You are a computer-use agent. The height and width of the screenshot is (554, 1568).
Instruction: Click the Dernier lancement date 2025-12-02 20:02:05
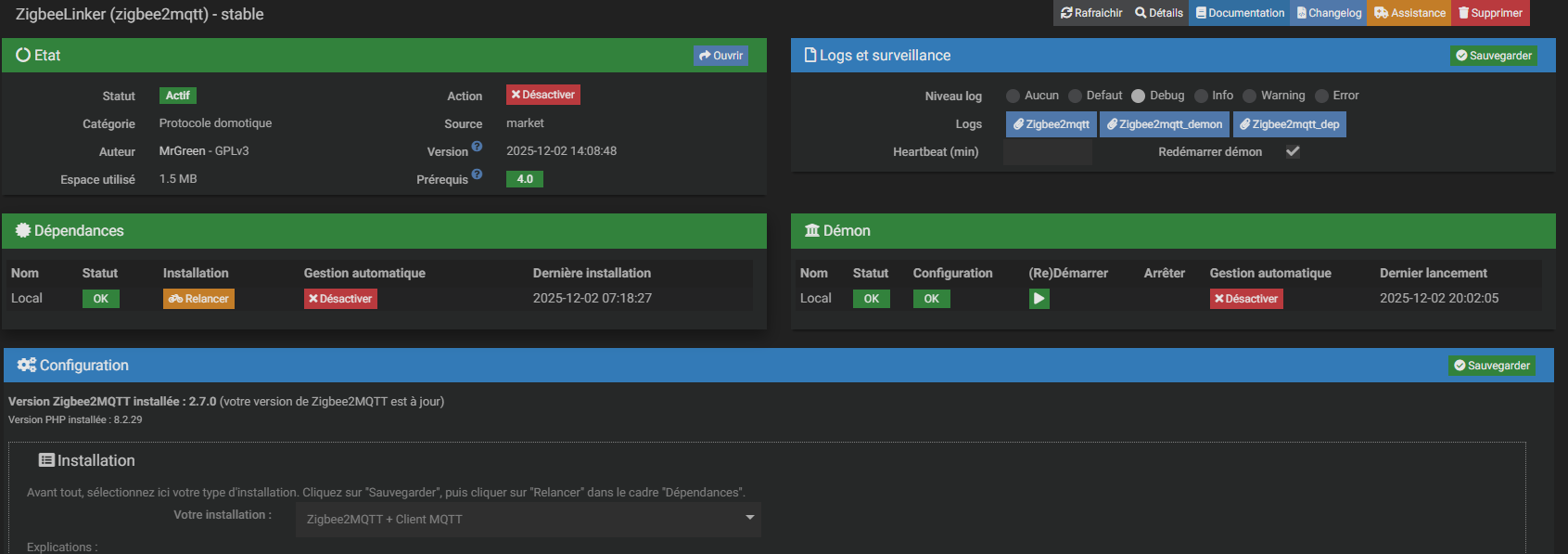pos(1439,299)
